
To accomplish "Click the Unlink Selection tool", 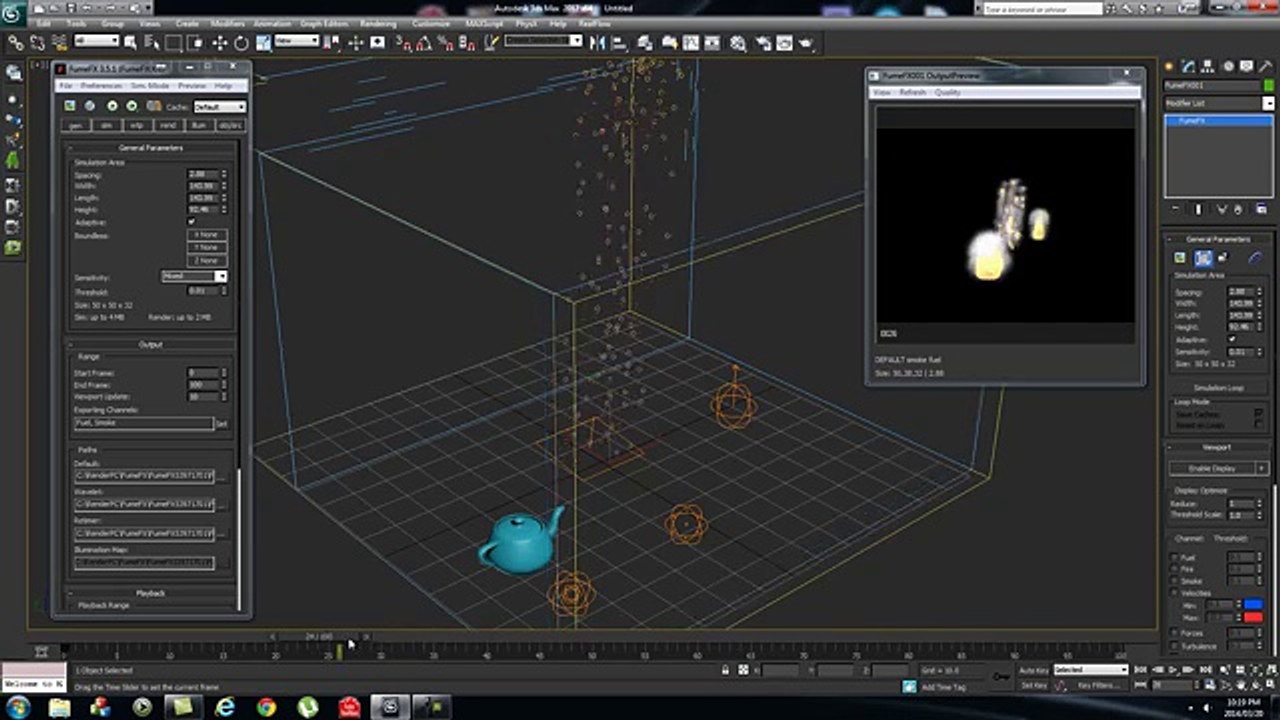I will tap(37, 43).
